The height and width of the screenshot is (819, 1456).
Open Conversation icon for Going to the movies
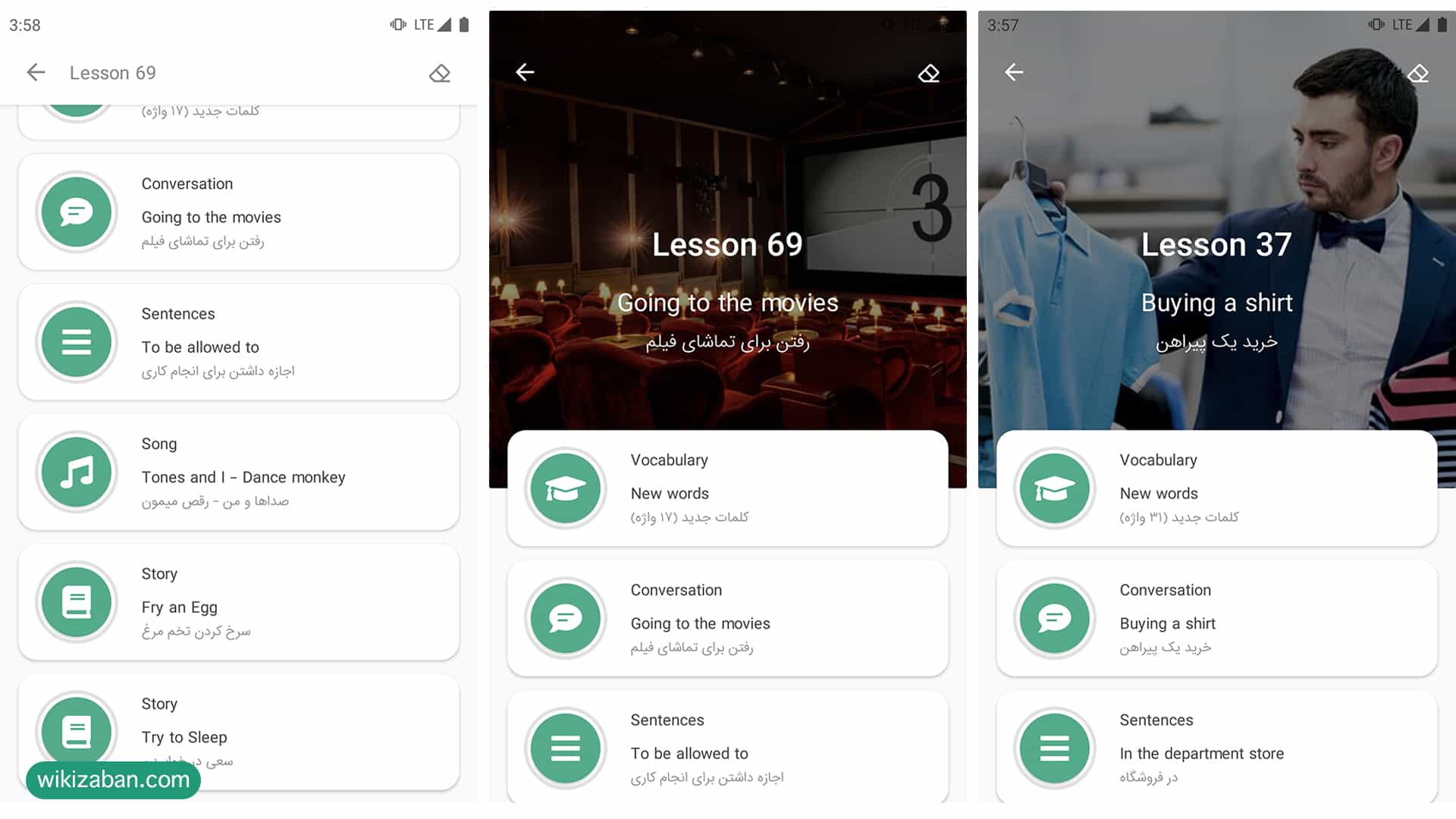tap(564, 618)
